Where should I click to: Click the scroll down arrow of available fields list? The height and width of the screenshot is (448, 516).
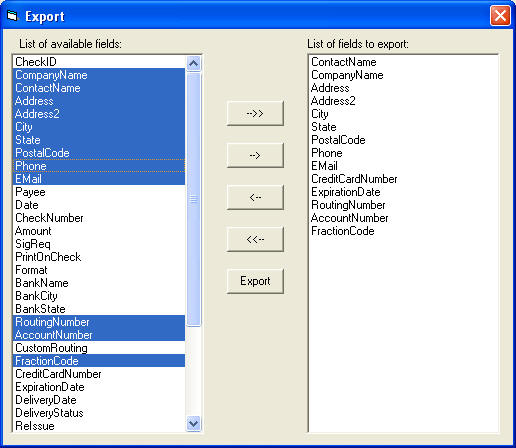click(194, 423)
